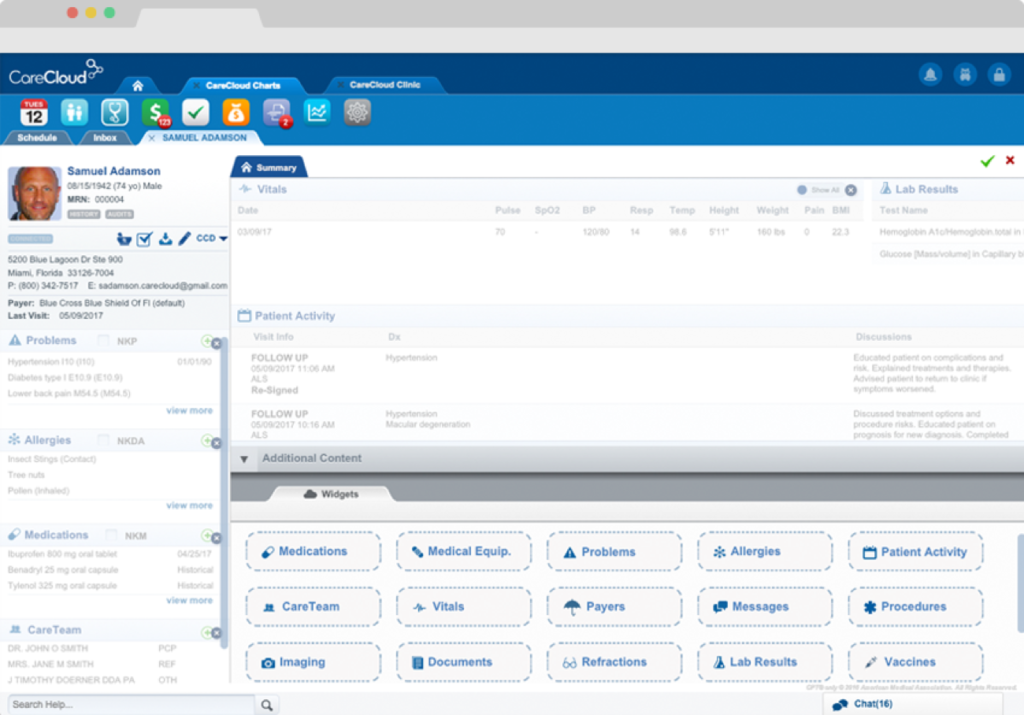1024x715 pixels.
Task: Click view more under Allergies
Action: (x=189, y=506)
